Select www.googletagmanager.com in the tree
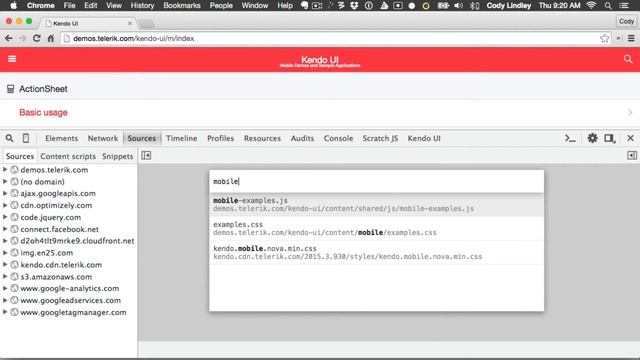The height and width of the screenshot is (360, 640). point(73,312)
